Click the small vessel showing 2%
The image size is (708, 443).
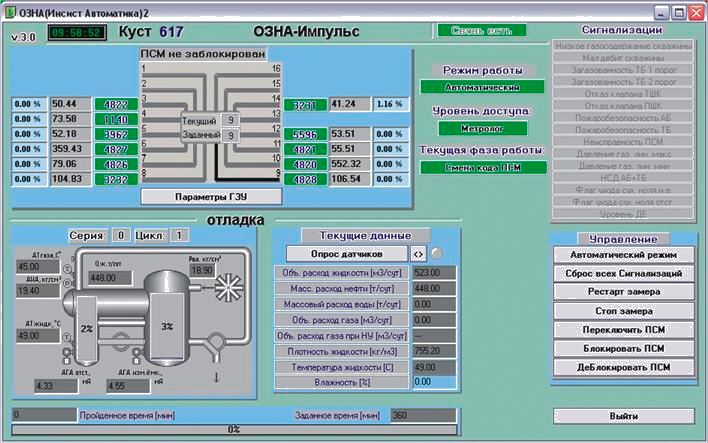87,328
